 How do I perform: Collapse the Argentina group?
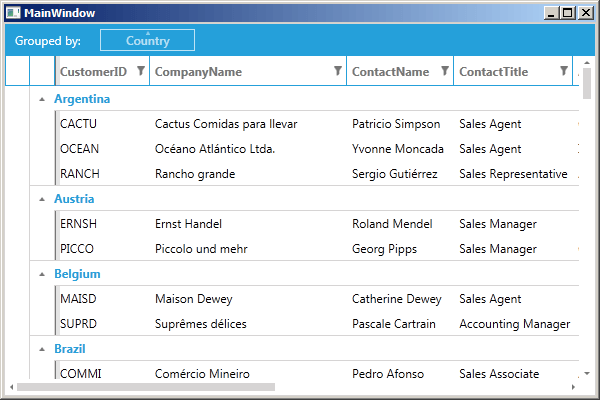(x=41, y=99)
